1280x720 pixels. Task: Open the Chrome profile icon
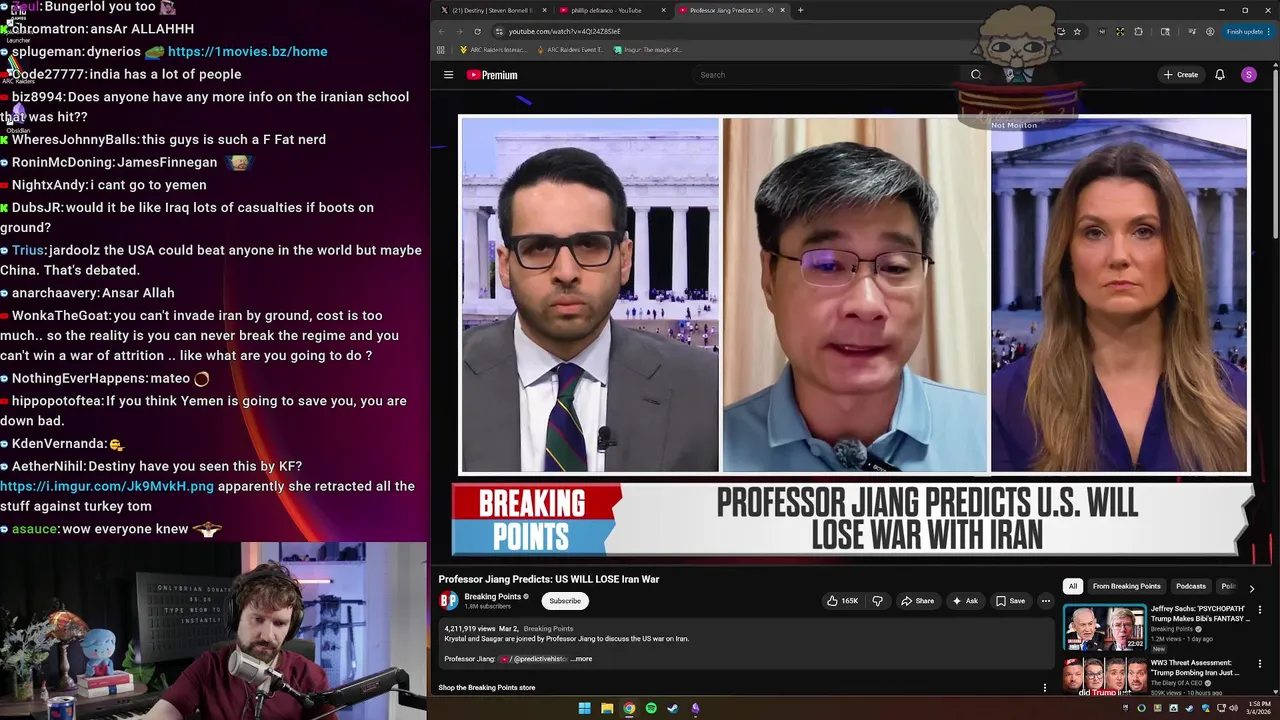[x=1210, y=31]
